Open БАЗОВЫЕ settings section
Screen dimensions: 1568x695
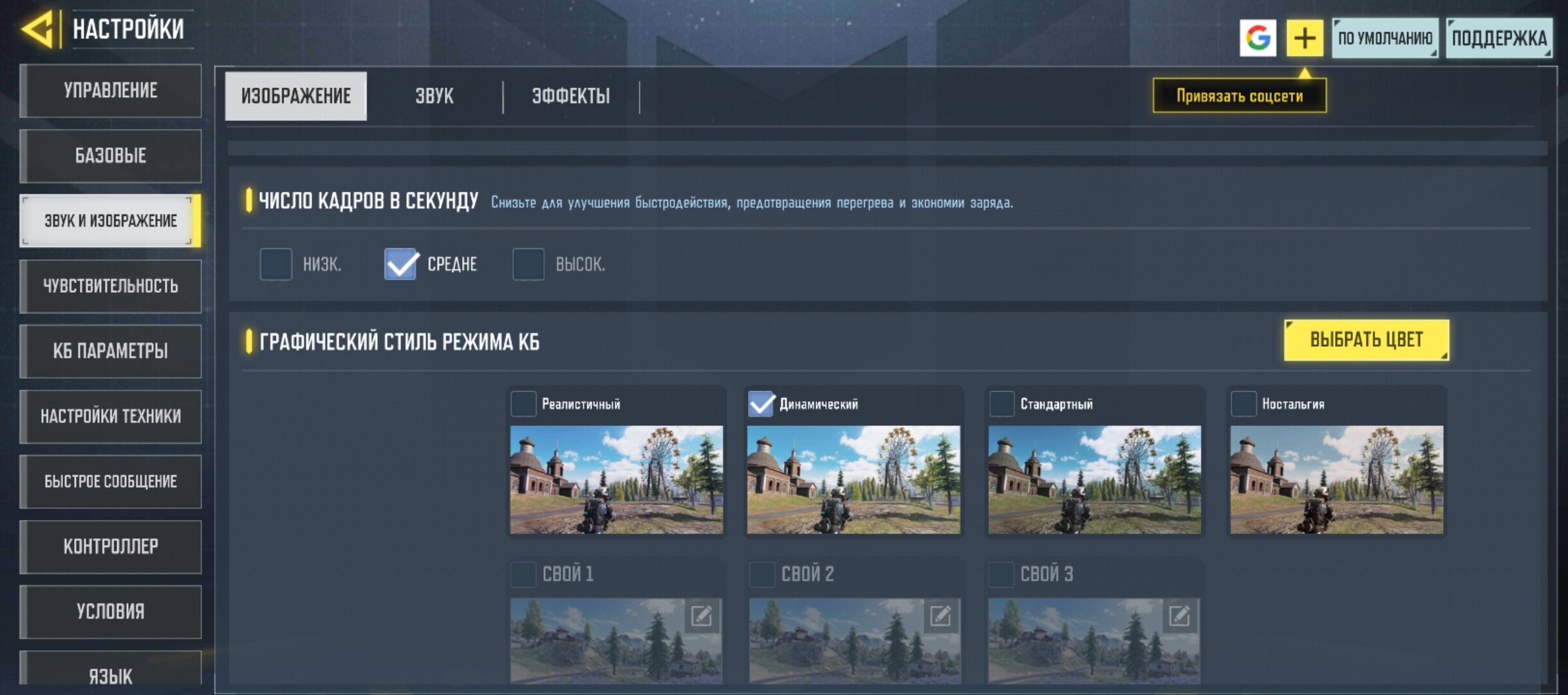(x=110, y=156)
